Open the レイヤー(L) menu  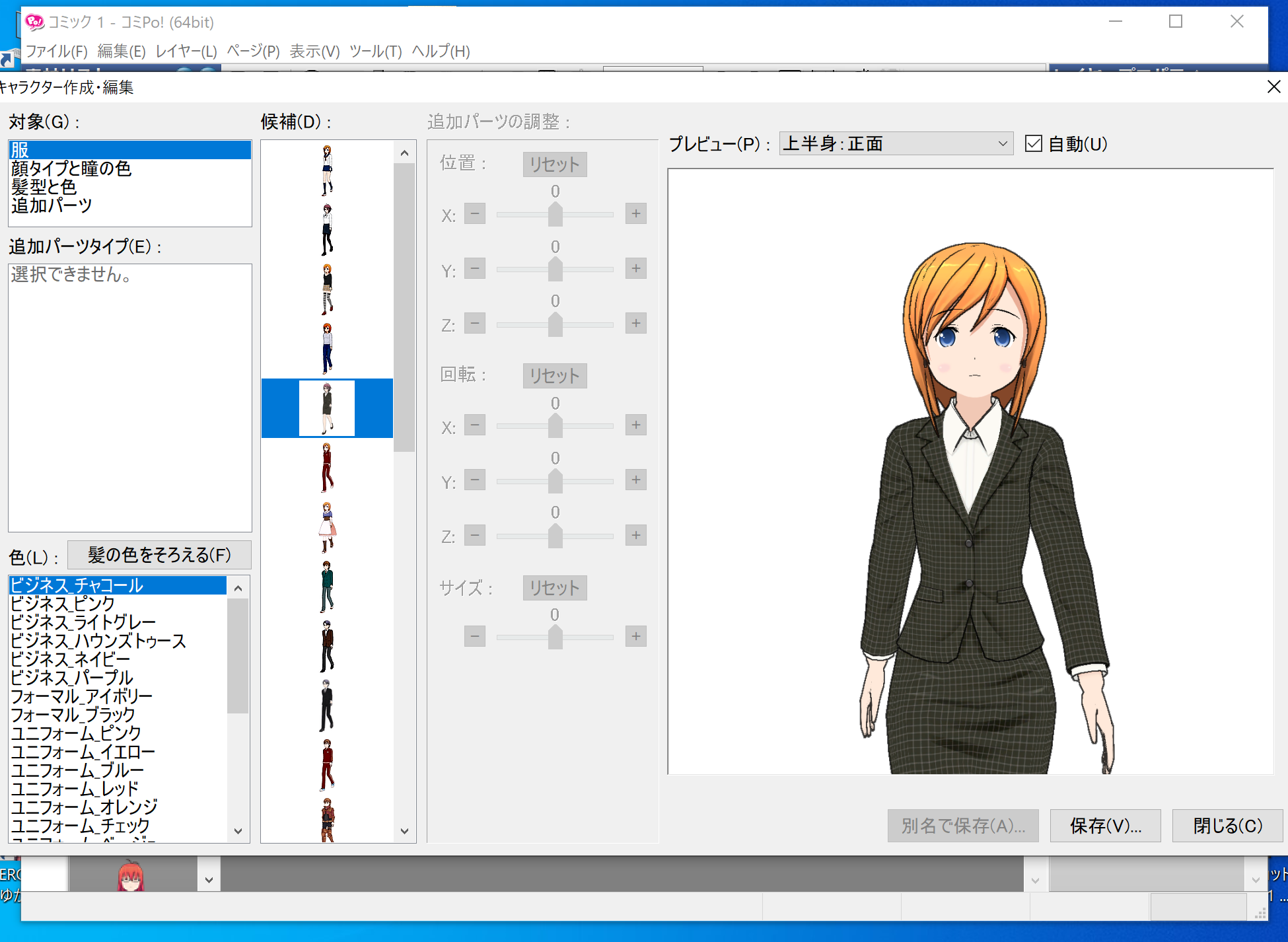click(x=186, y=51)
